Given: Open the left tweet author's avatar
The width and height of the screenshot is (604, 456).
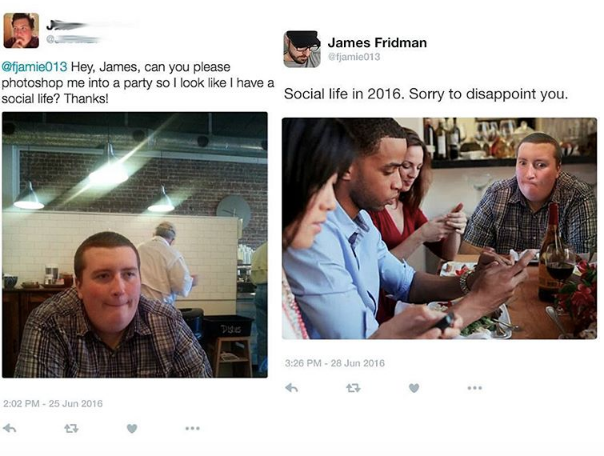Looking at the screenshot, I should (21, 30).
